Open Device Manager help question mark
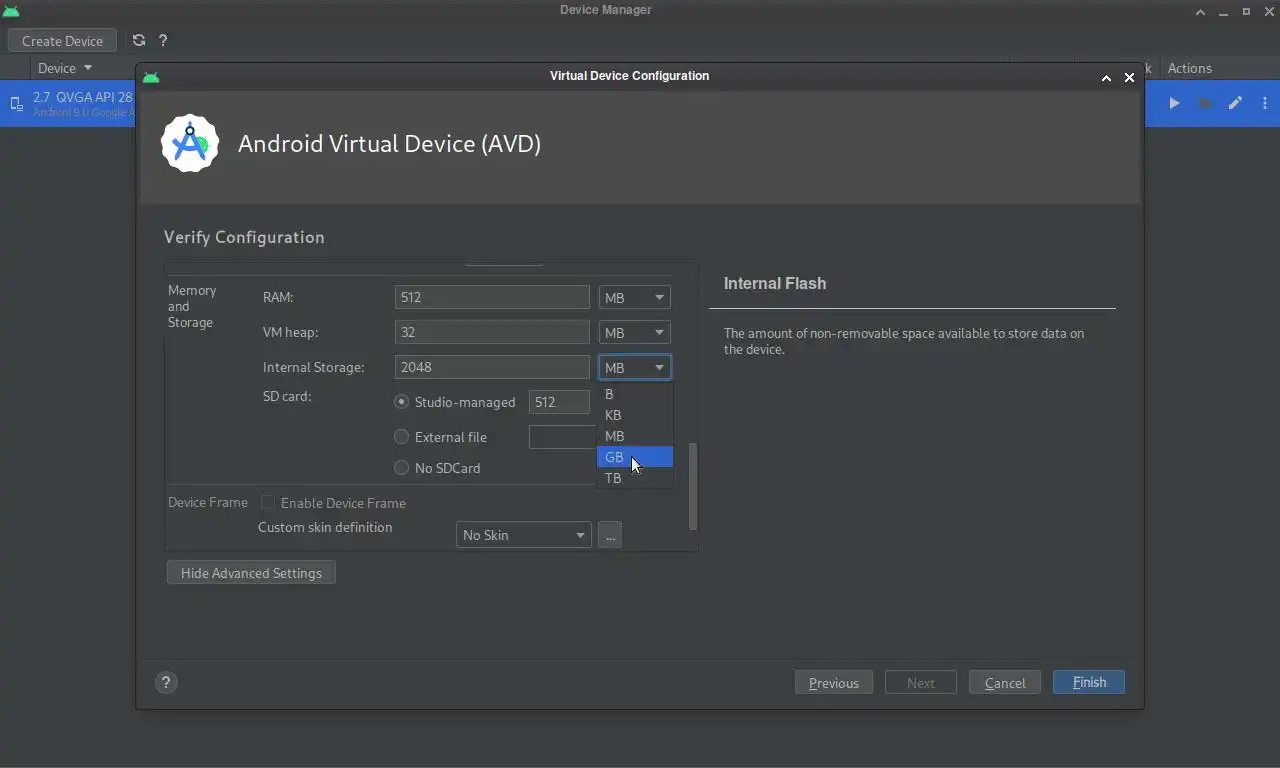The image size is (1280, 768). click(163, 40)
